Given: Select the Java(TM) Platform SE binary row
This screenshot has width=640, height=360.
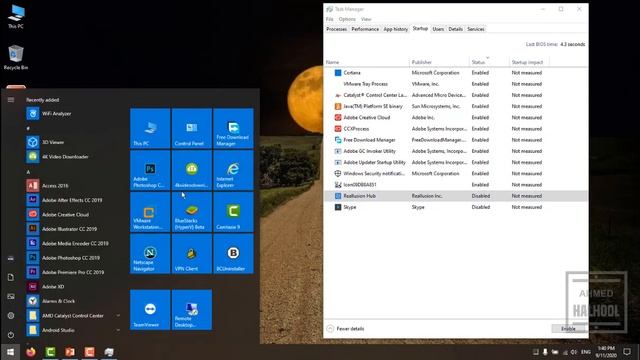Looking at the screenshot, I should (456, 106).
